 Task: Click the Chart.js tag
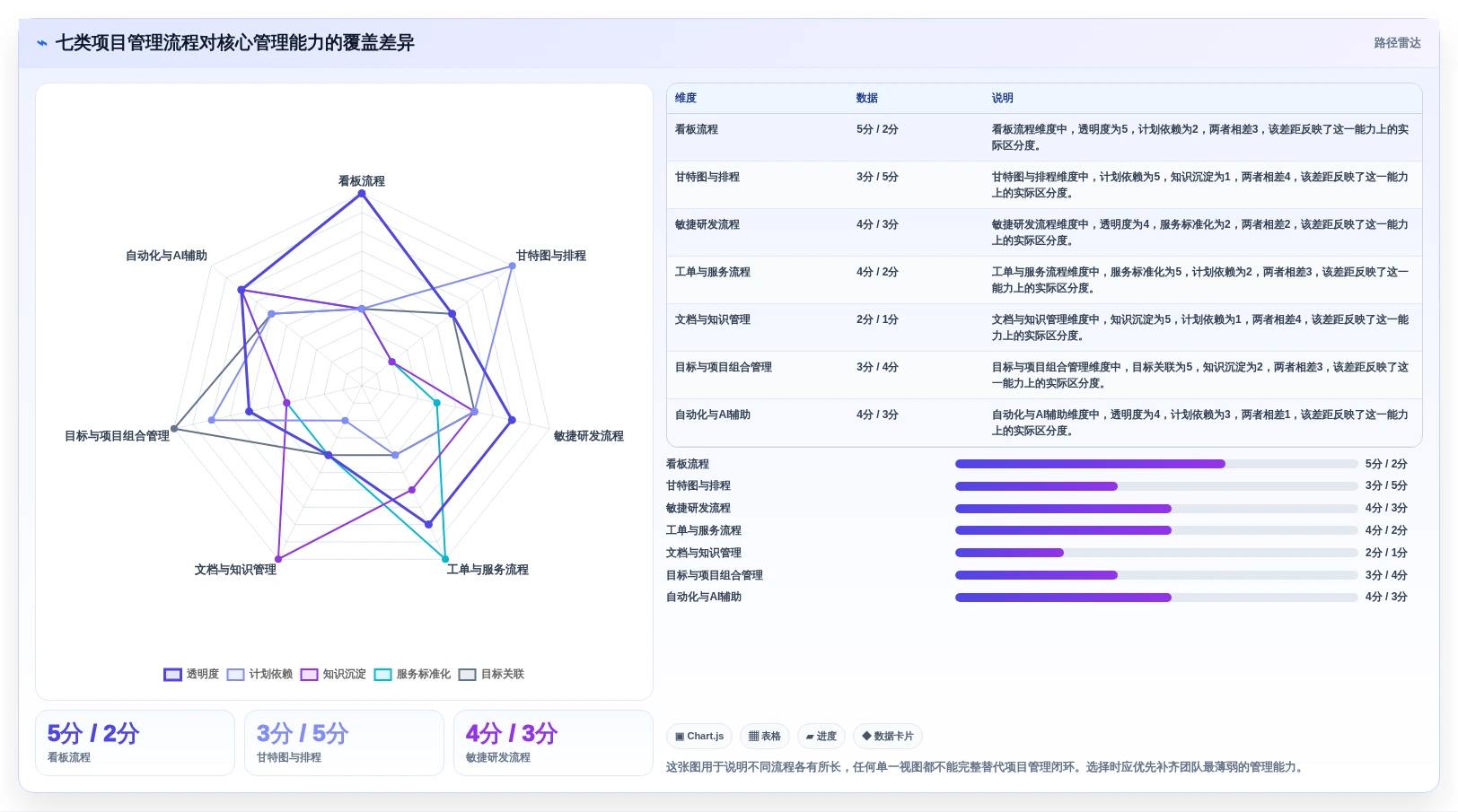(699, 736)
